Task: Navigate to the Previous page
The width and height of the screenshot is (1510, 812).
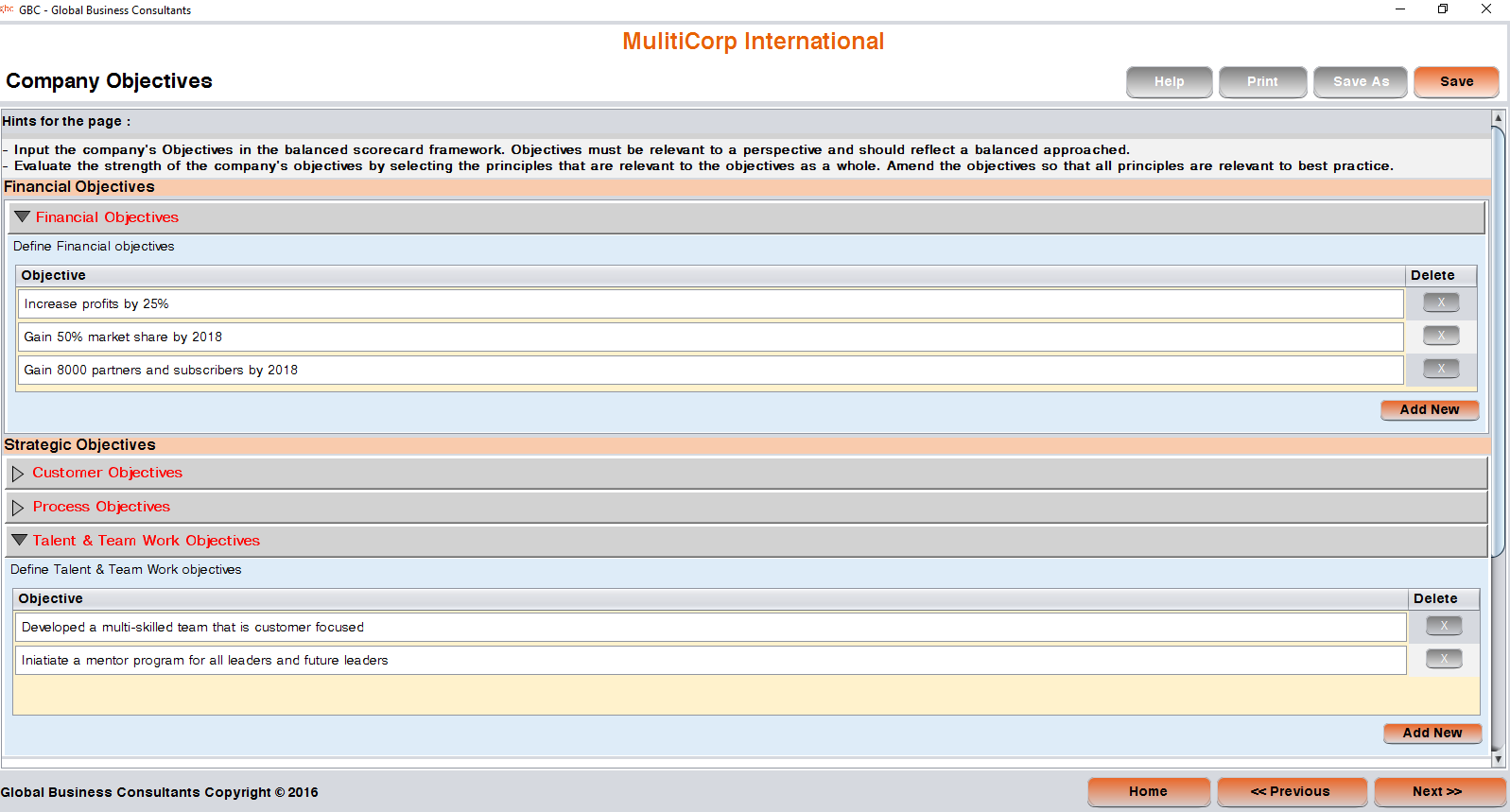Action: (1291, 792)
